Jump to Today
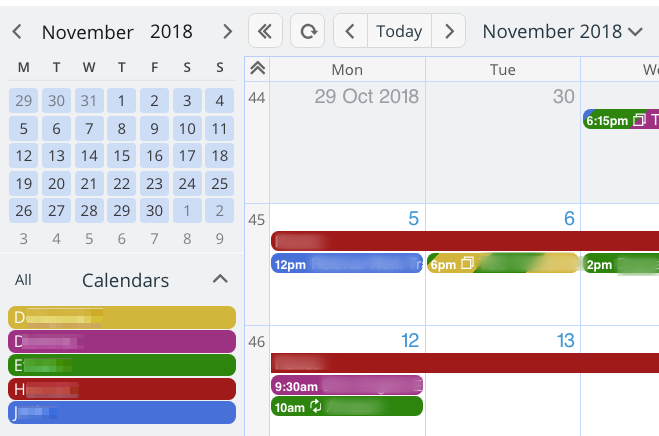Image resolution: width=659 pixels, height=436 pixels. pos(399,31)
